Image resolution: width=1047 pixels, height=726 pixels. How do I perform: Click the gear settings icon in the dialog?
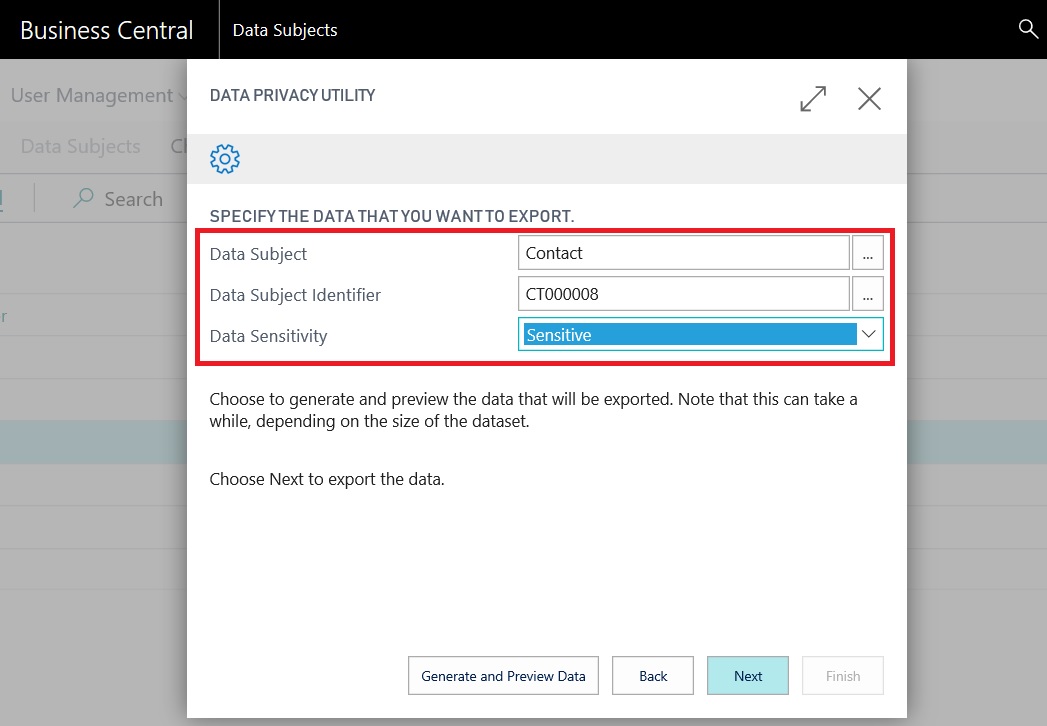click(x=225, y=158)
